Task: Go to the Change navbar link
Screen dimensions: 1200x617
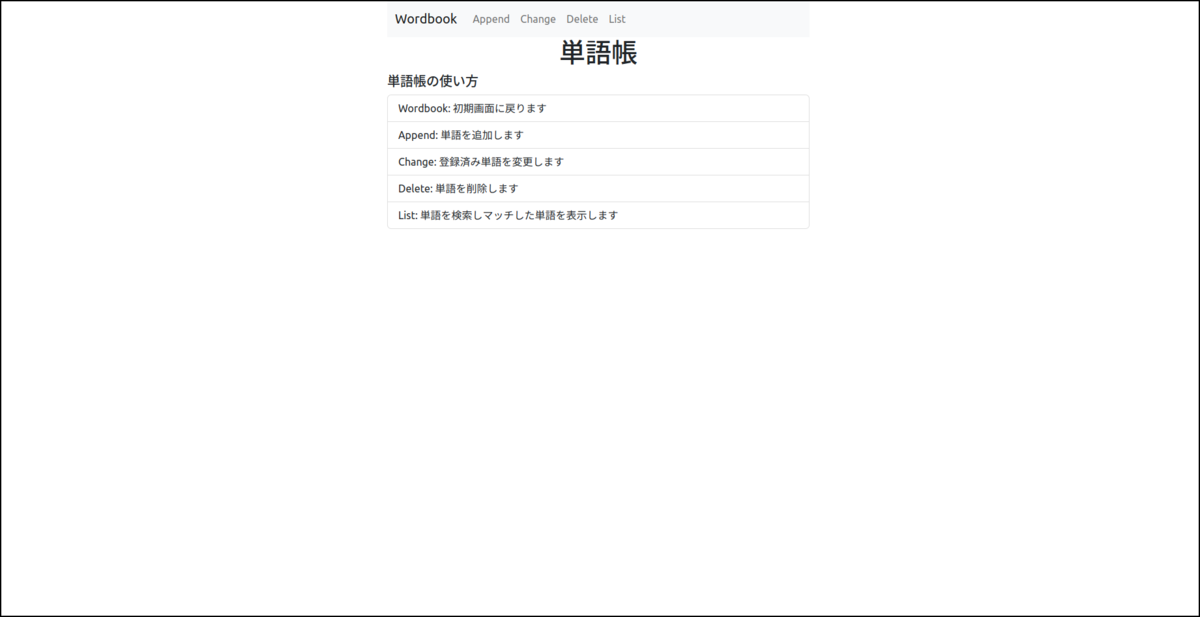Action: coord(538,19)
